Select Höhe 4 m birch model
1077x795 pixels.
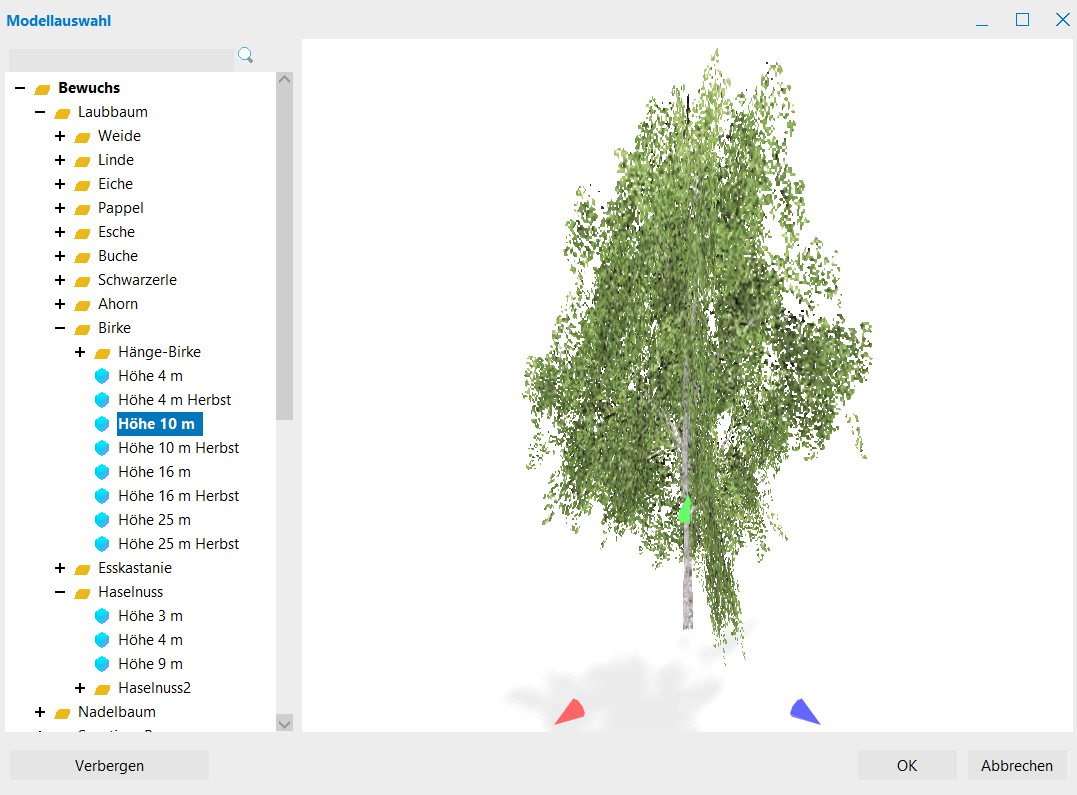[150, 376]
